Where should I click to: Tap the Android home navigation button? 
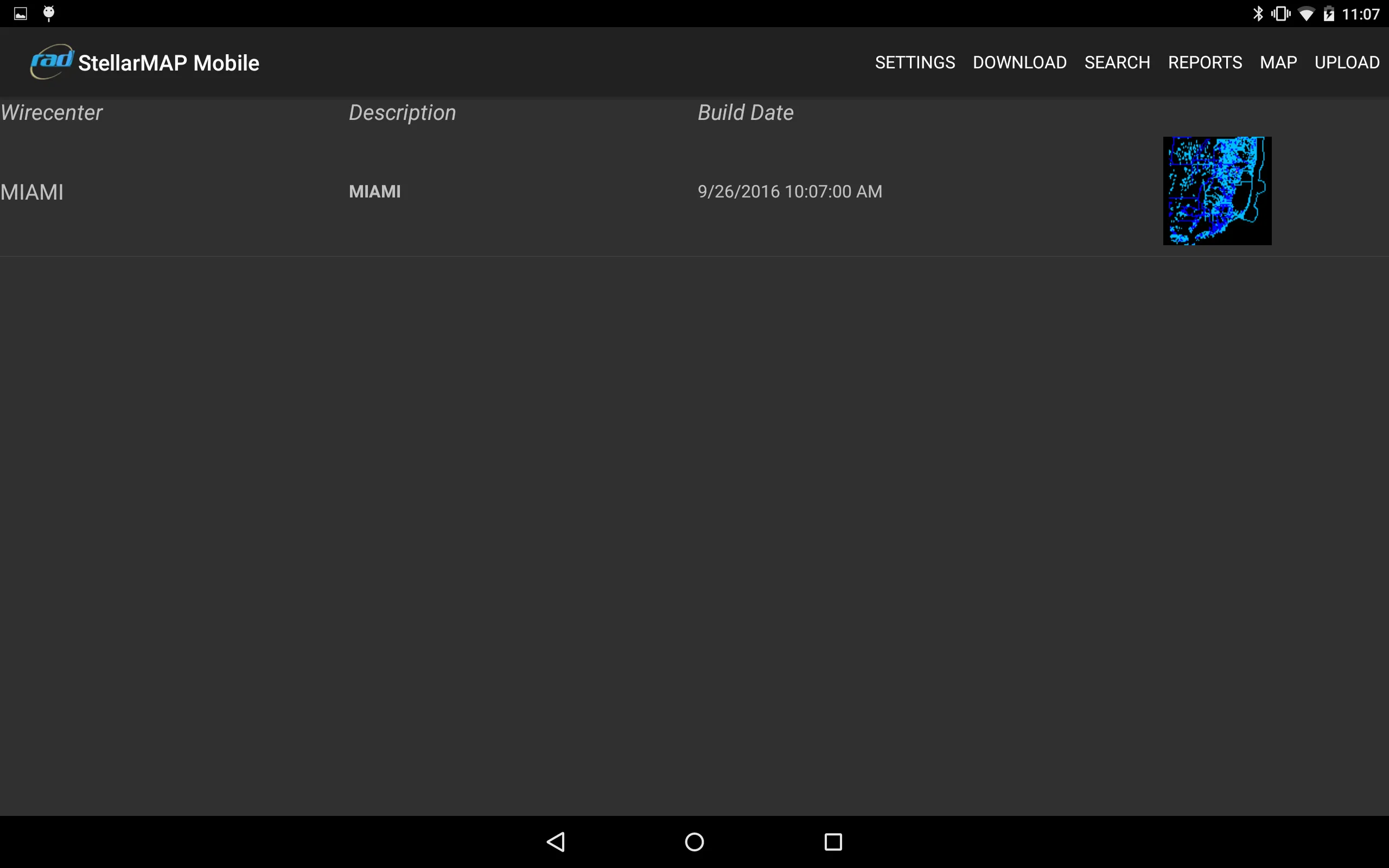[694, 841]
